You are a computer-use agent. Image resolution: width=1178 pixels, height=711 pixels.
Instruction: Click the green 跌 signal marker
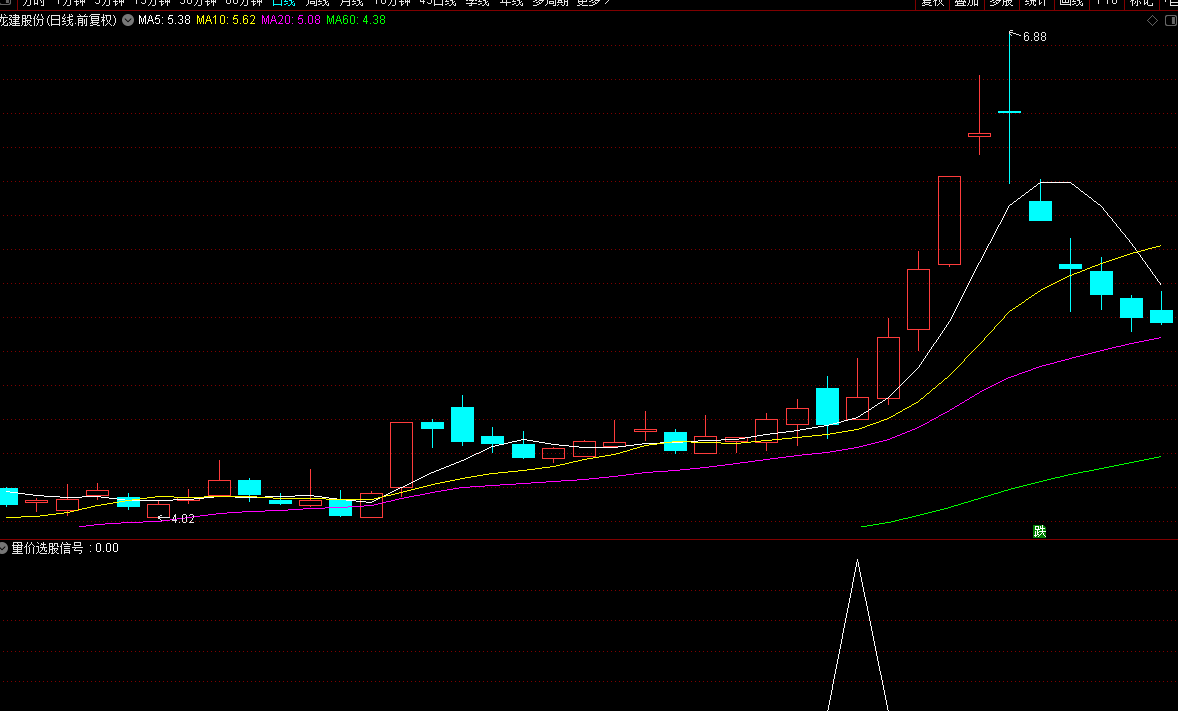tap(1040, 532)
